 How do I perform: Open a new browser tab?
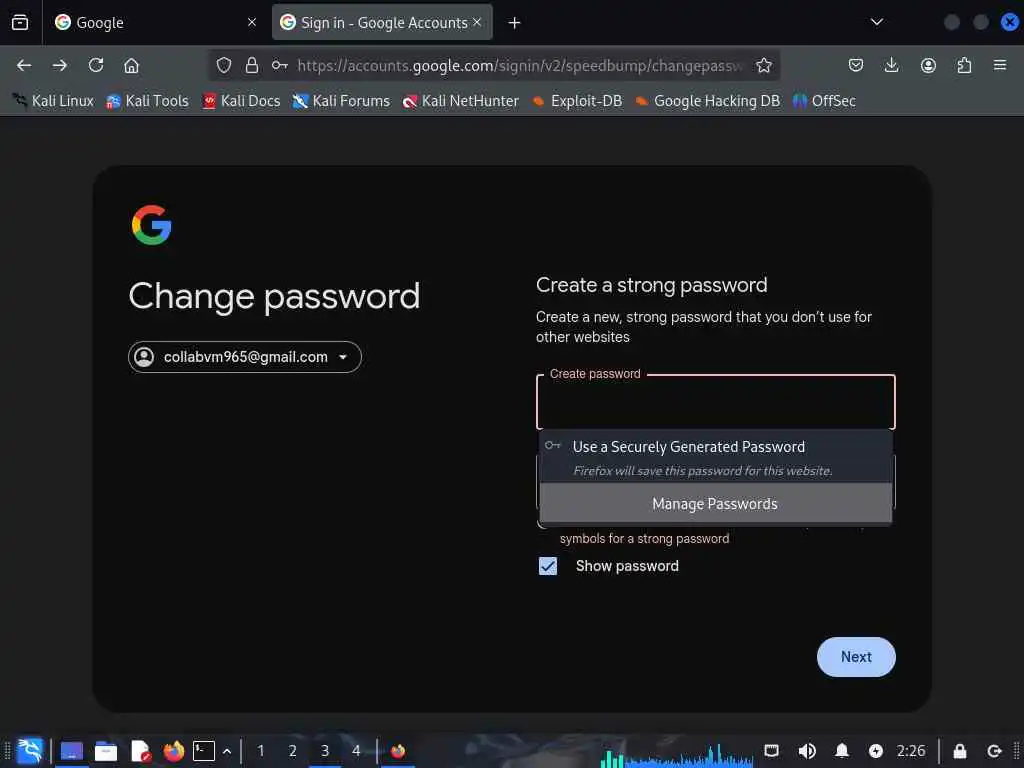coord(515,23)
